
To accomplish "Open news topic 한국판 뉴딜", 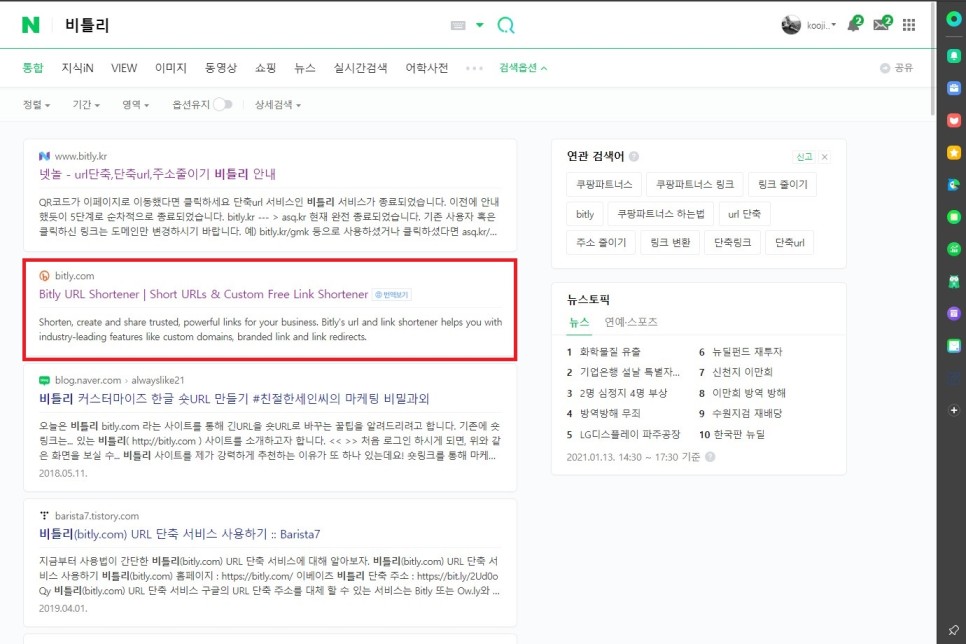I will [x=739, y=434].
